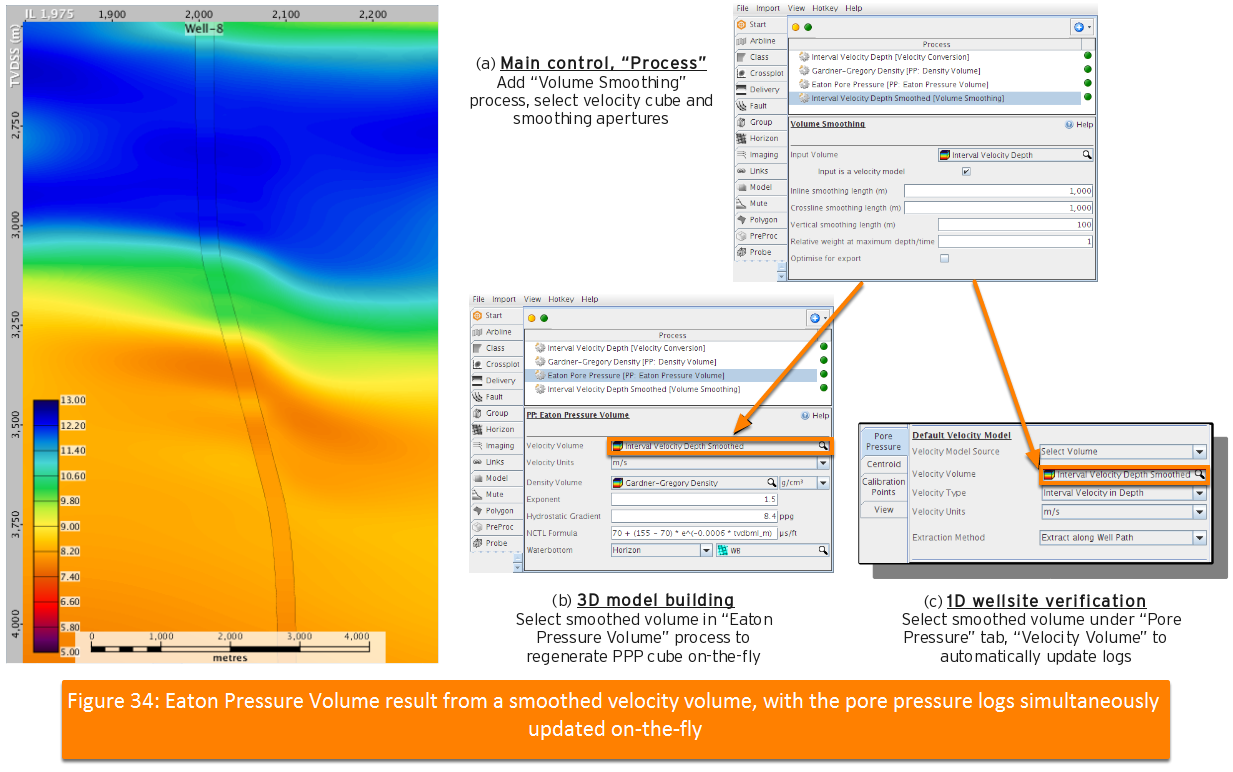Click magnifier icon in Gardner-Gregory Density volume field
The height and width of the screenshot is (772, 1233).
tap(772, 483)
